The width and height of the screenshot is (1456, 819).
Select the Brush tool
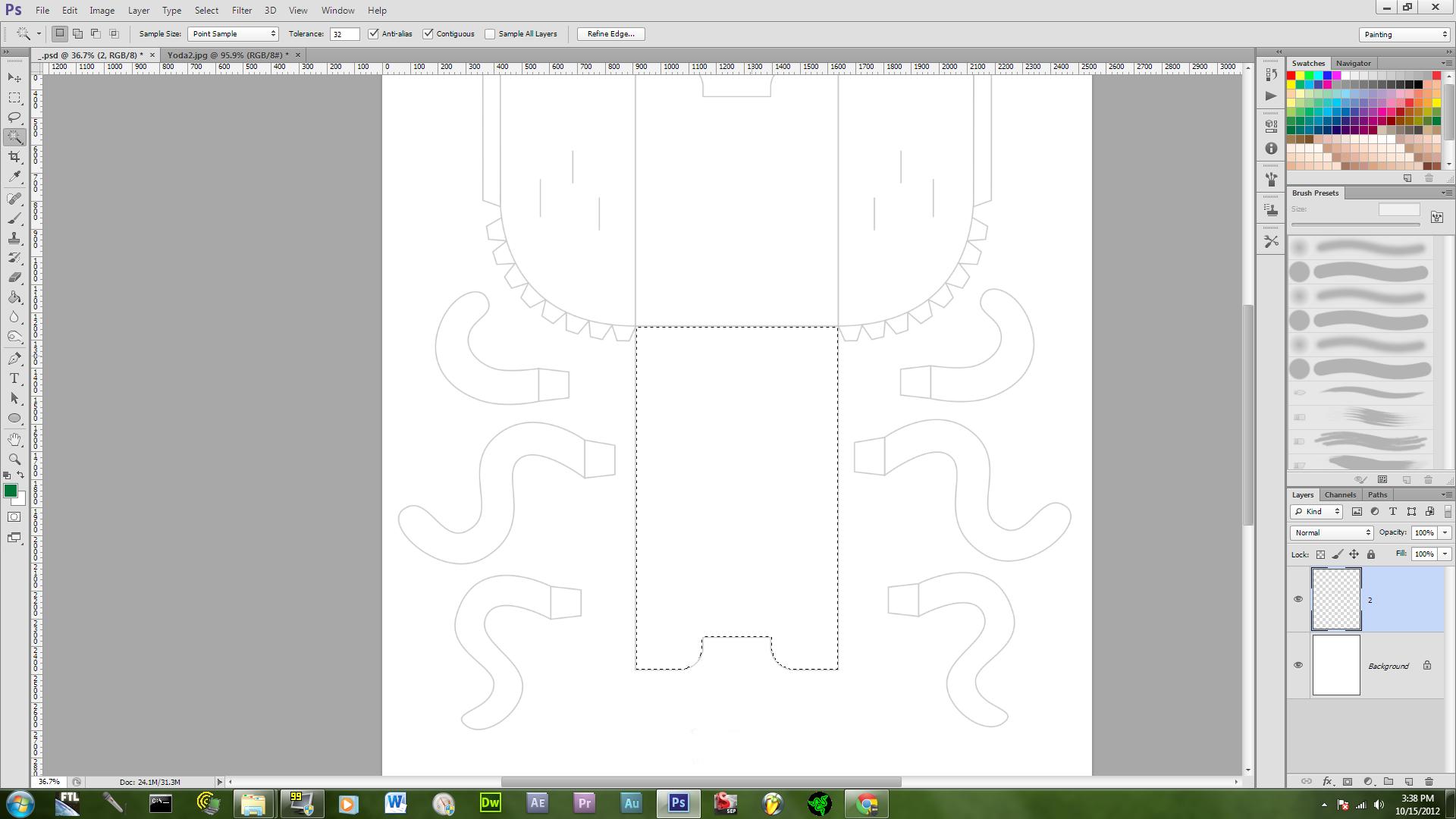click(x=14, y=218)
